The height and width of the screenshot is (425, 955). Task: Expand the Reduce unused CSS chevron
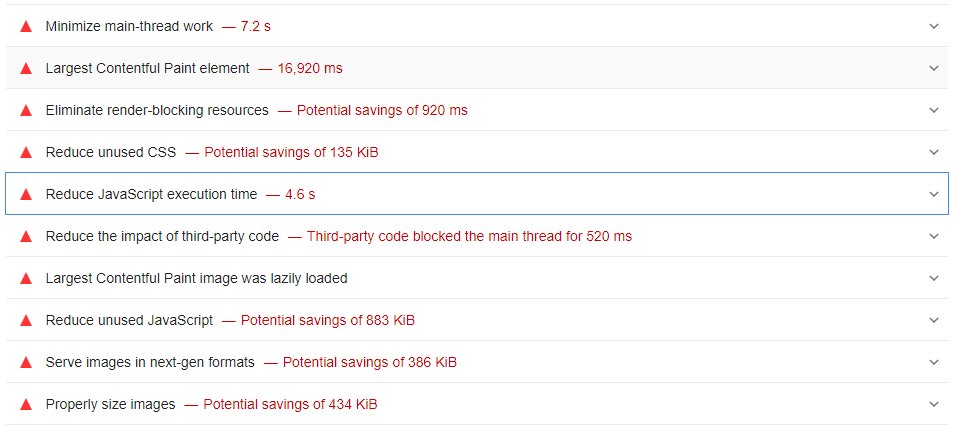(x=934, y=152)
